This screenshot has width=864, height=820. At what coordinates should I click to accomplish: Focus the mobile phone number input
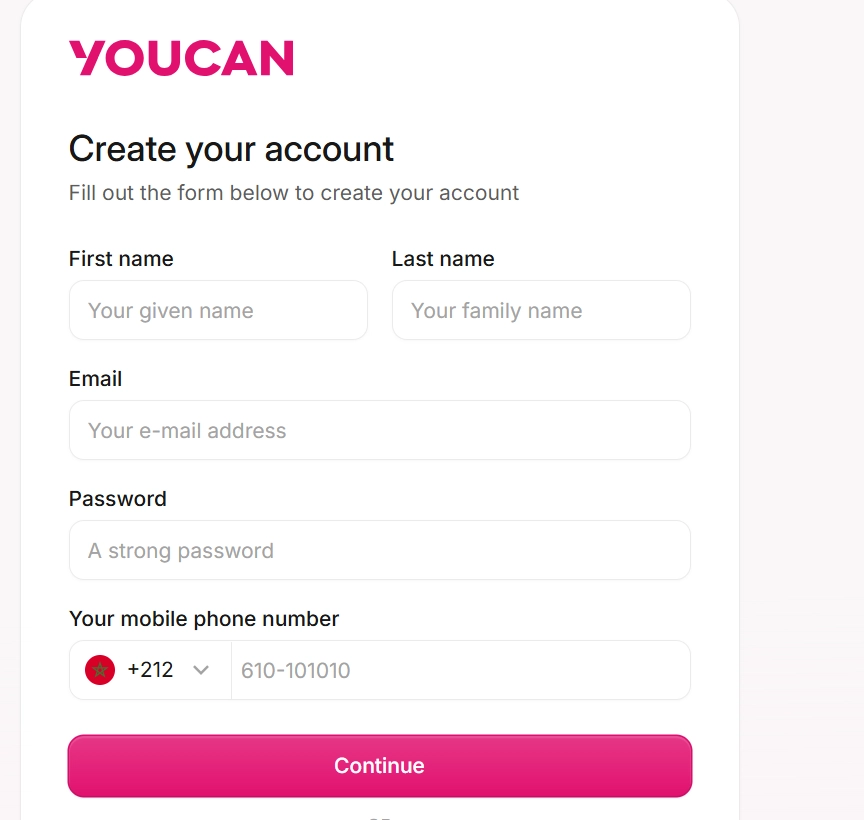460,670
